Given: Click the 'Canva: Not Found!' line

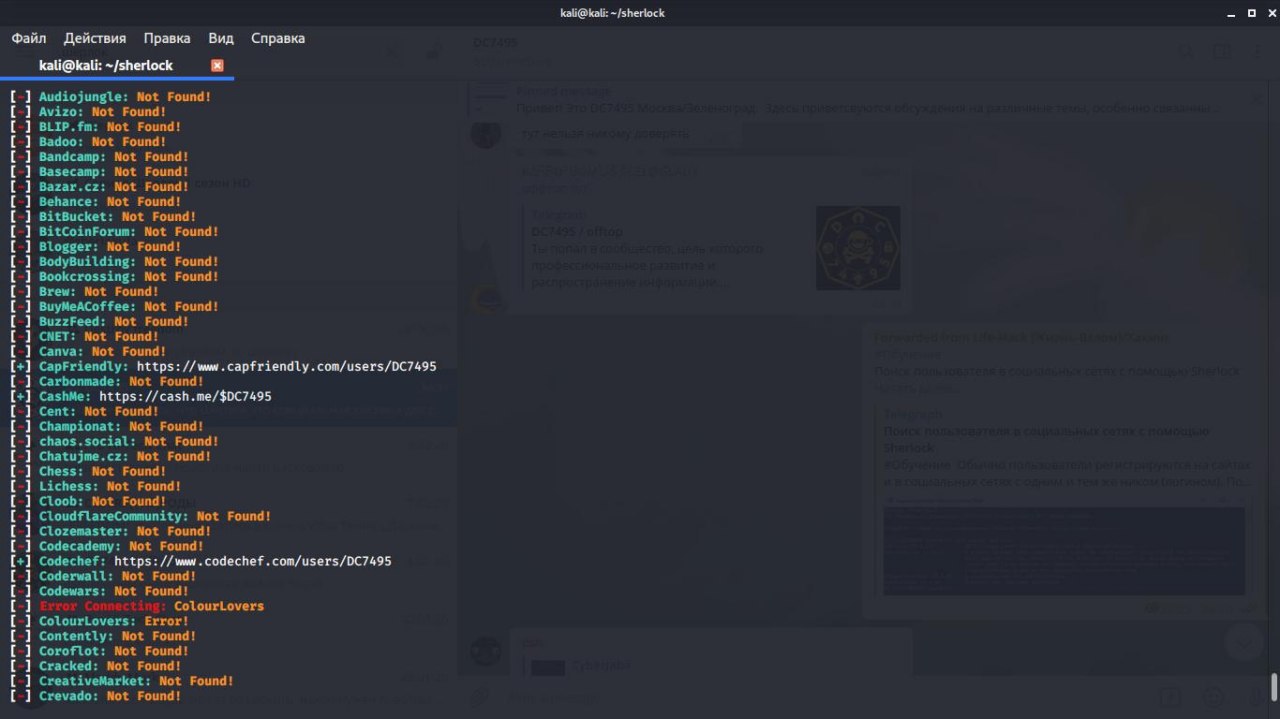Looking at the screenshot, I should coord(88,352).
